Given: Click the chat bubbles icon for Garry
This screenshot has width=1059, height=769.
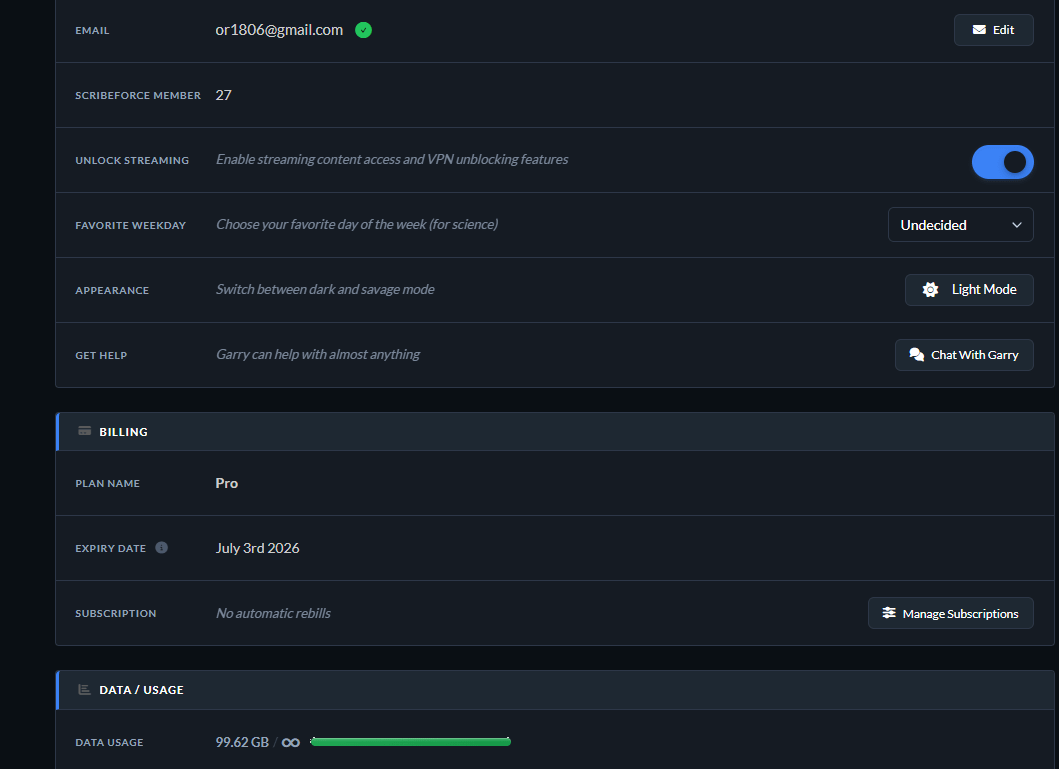Looking at the screenshot, I should pyautogui.click(x=916, y=354).
